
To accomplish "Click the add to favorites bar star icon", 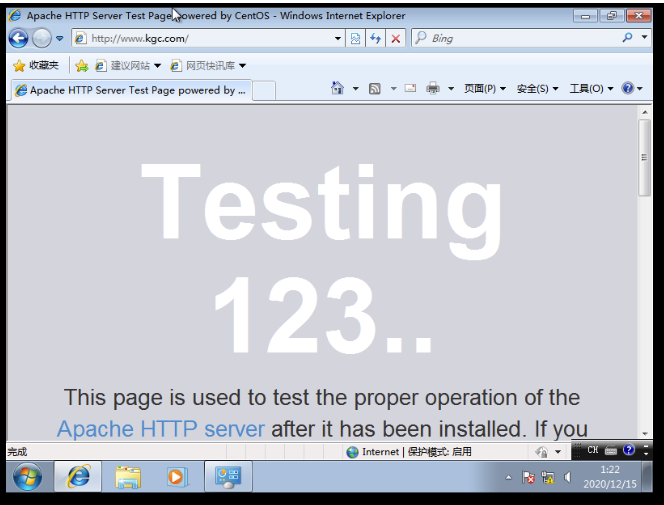I will pyautogui.click(x=81, y=66).
